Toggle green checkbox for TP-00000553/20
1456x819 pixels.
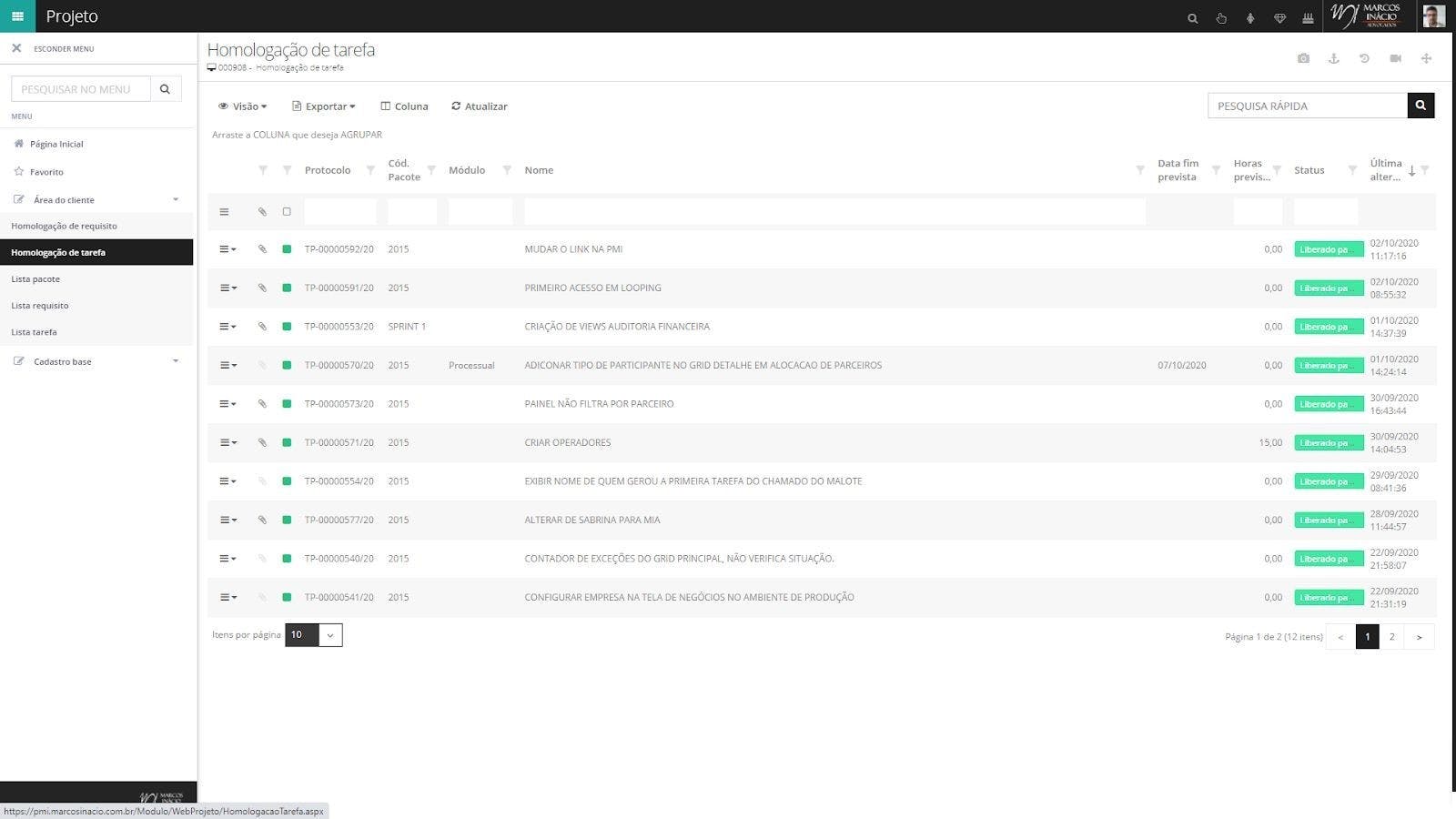pos(287,327)
